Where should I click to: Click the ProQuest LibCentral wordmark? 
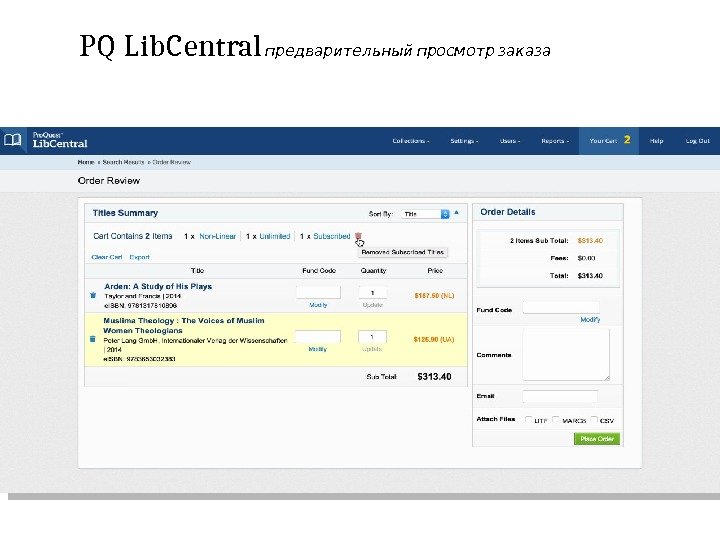(60, 140)
